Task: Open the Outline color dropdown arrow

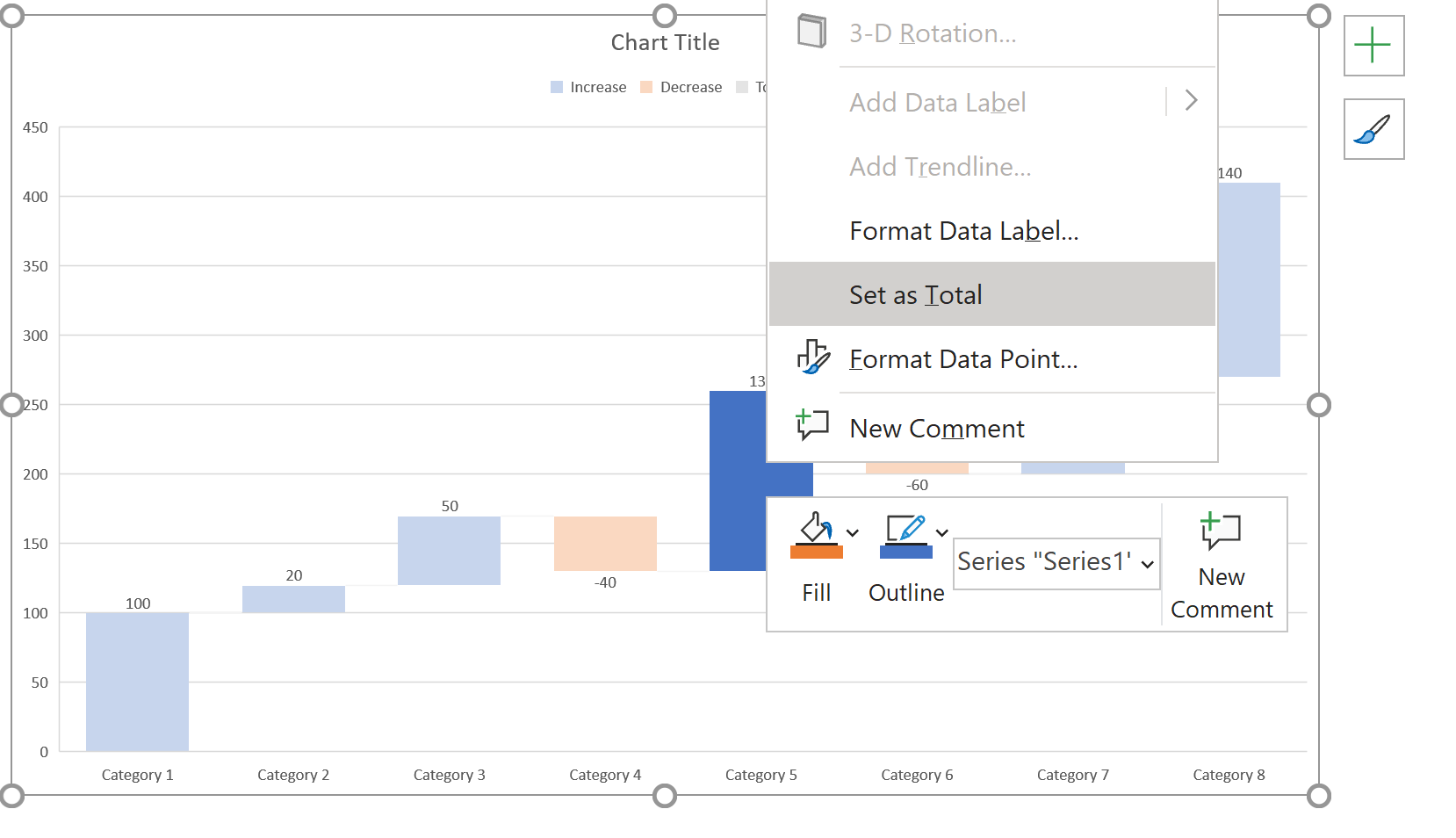Action: (941, 531)
